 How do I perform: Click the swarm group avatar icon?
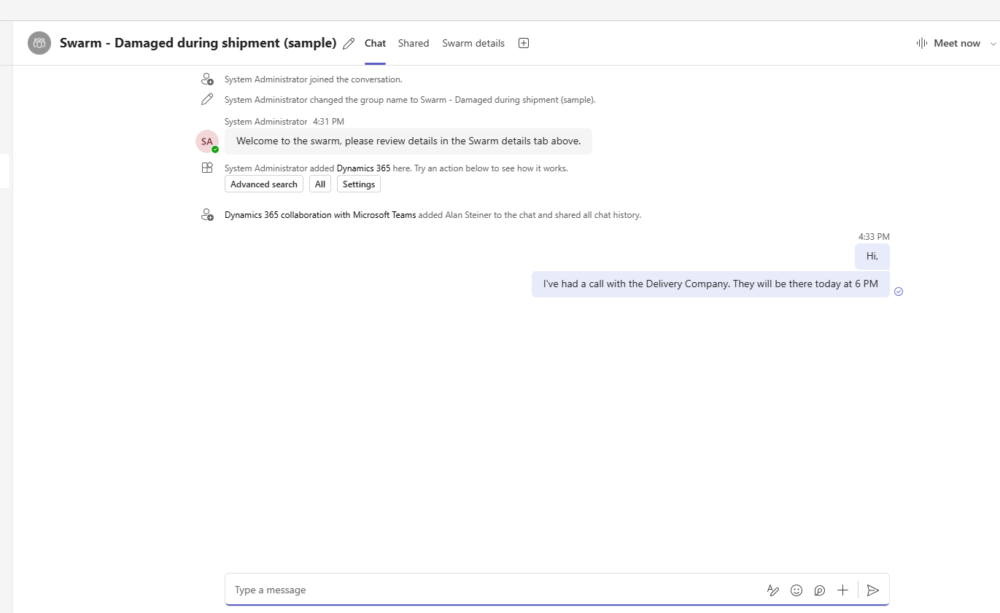pyautogui.click(x=39, y=43)
